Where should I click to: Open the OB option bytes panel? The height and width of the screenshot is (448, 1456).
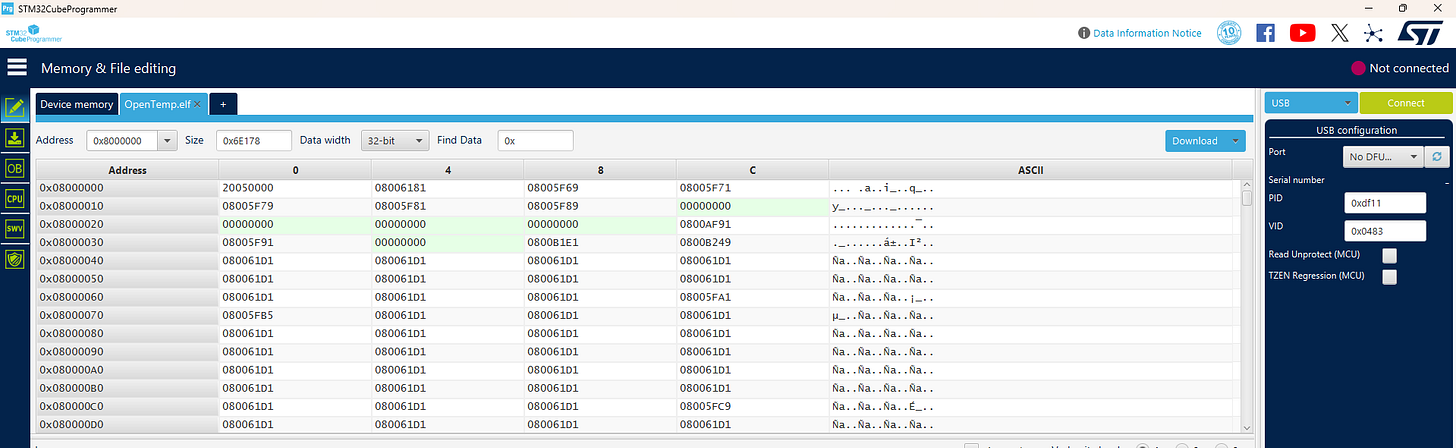15,168
